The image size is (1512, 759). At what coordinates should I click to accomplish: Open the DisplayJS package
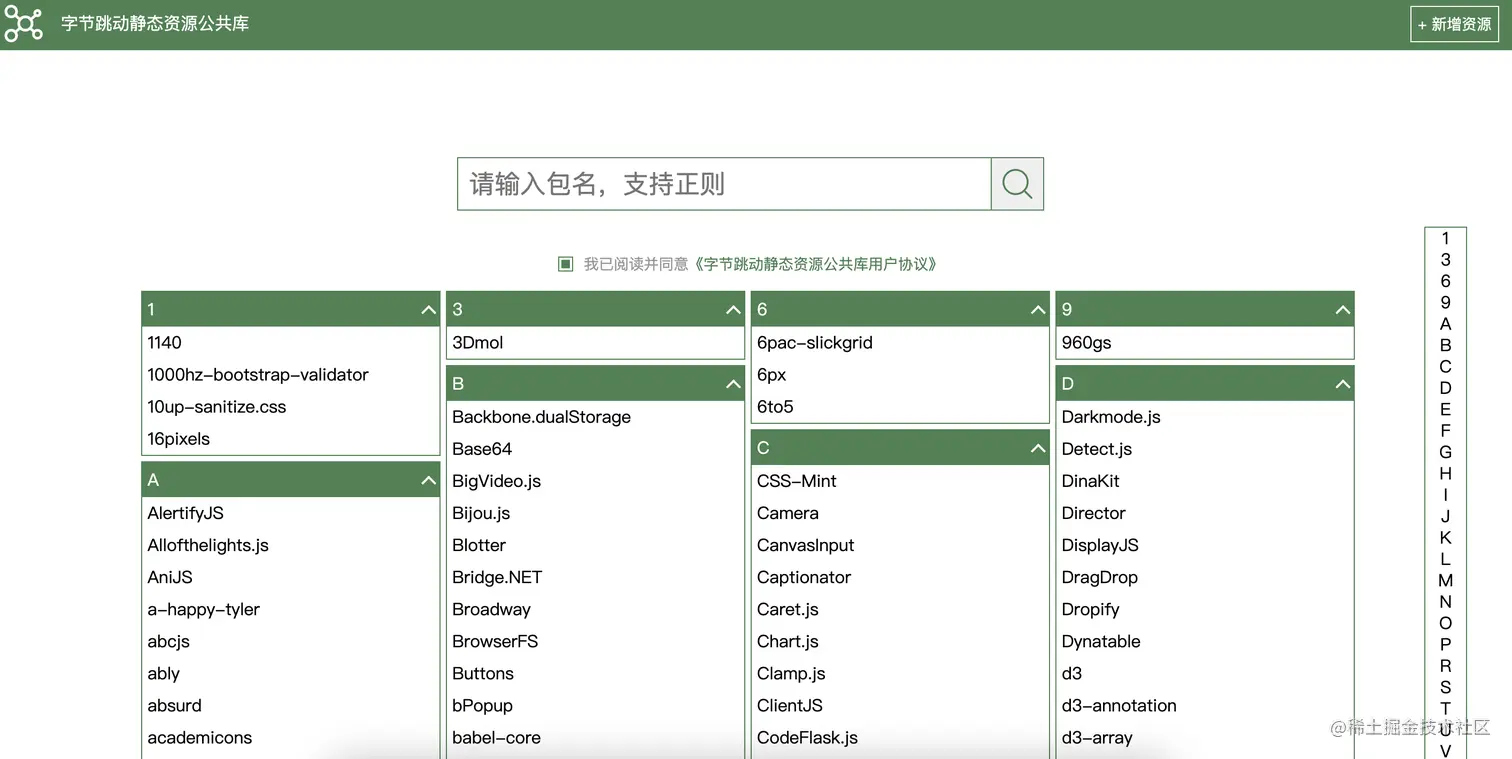pyautogui.click(x=1100, y=545)
